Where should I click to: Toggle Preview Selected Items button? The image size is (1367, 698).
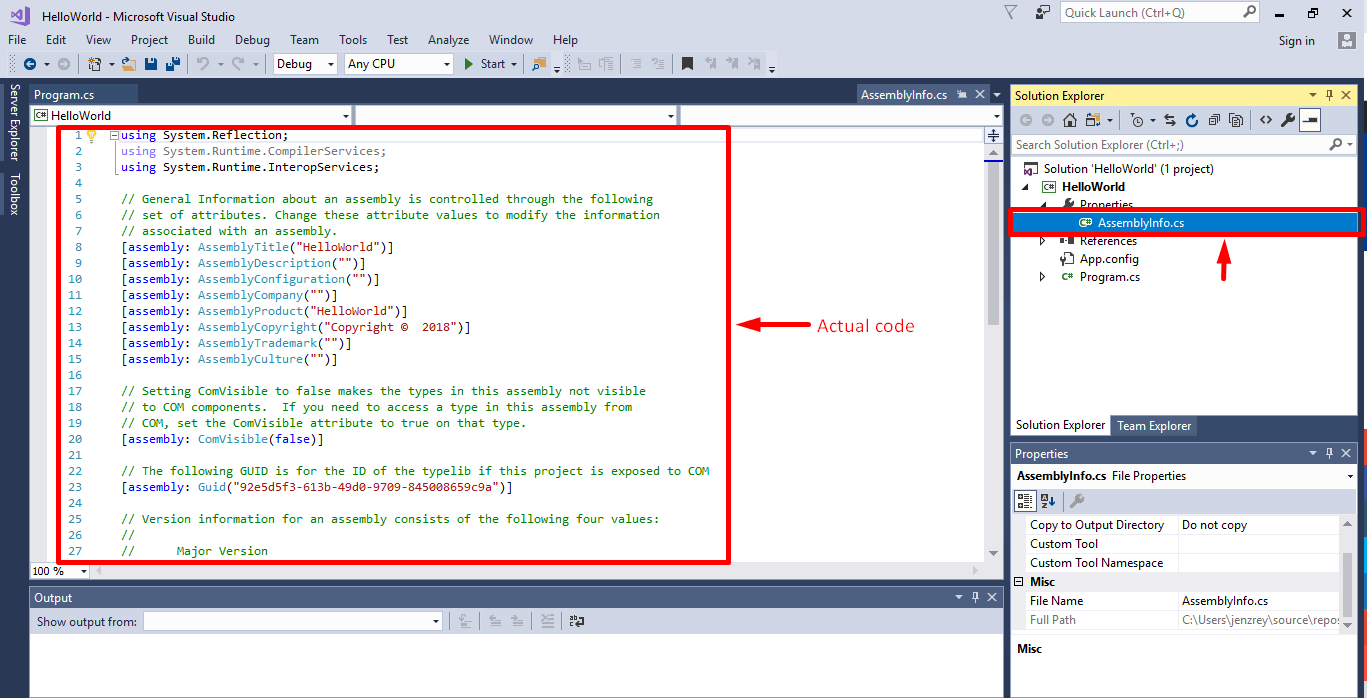(1310, 120)
